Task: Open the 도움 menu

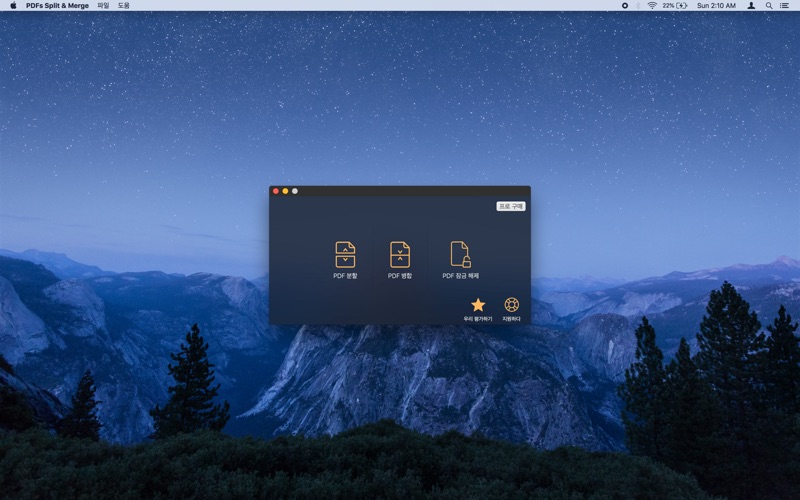Action: click(x=124, y=6)
